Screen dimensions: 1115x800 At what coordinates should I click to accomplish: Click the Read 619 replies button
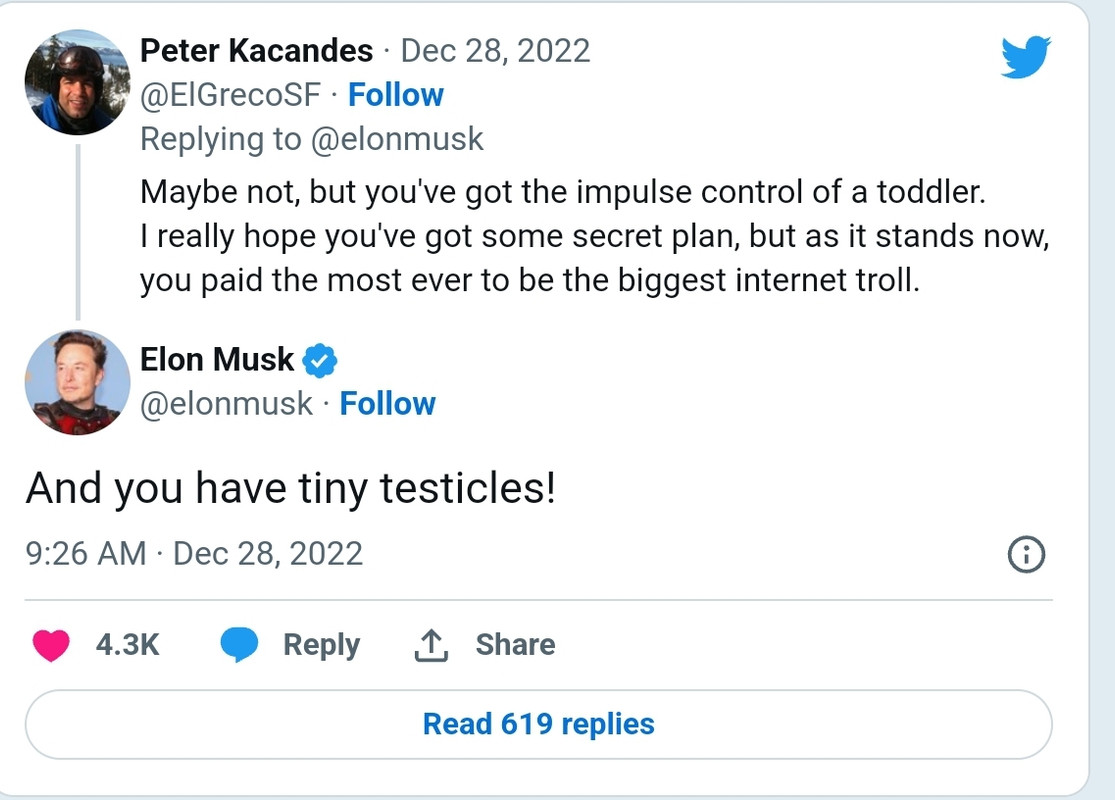point(538,724)
